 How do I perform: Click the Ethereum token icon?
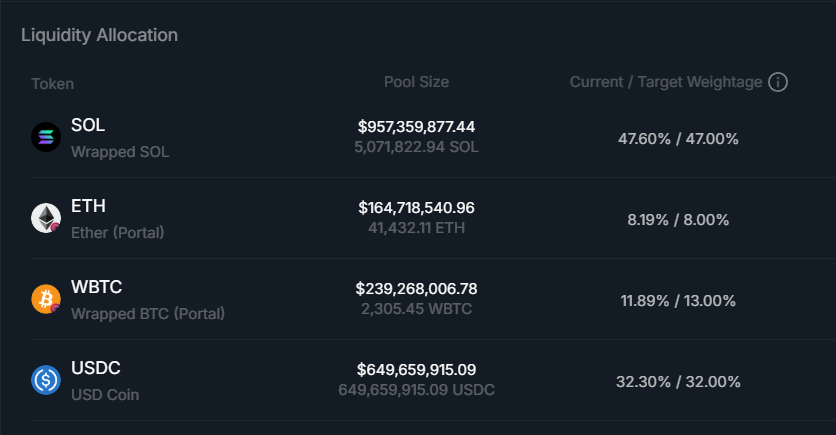(x=46, y=218)
